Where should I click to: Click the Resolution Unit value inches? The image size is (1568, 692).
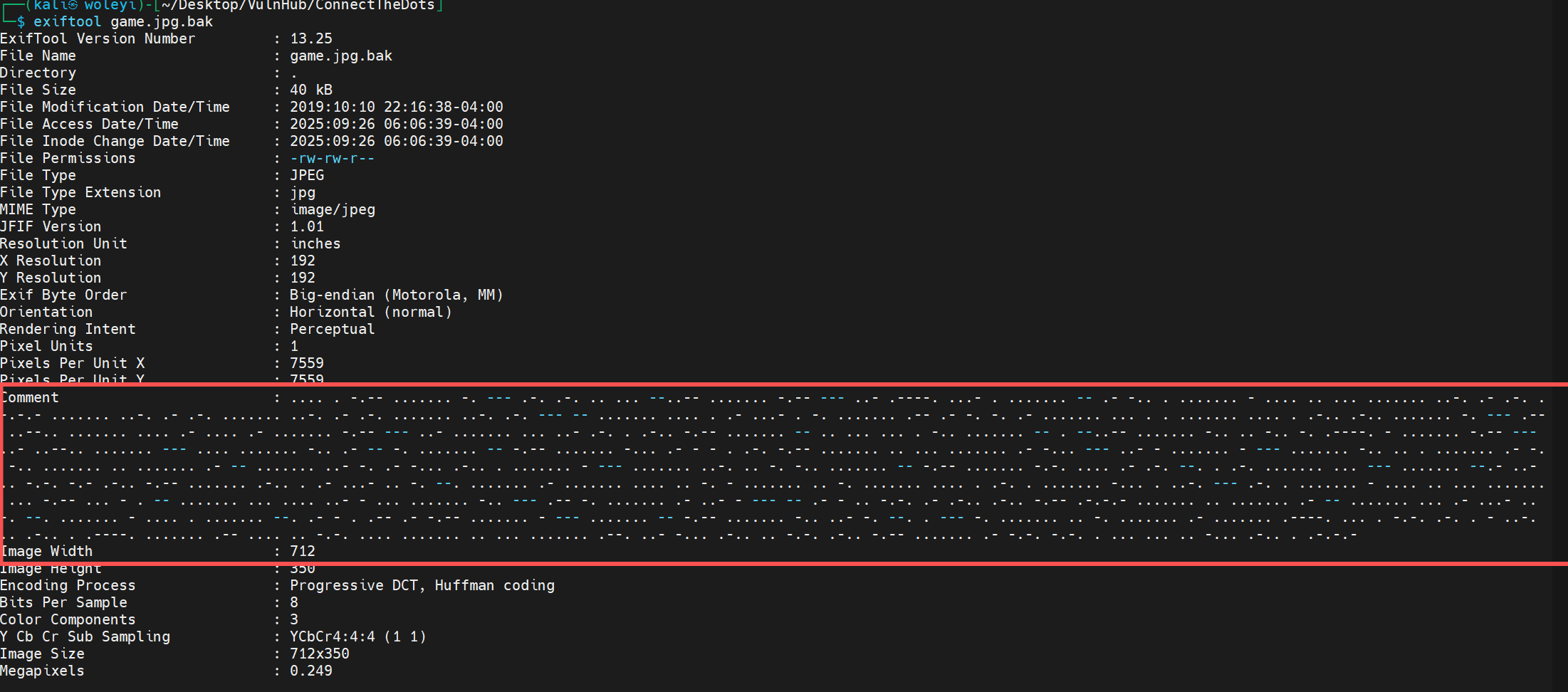click(315, 243)
